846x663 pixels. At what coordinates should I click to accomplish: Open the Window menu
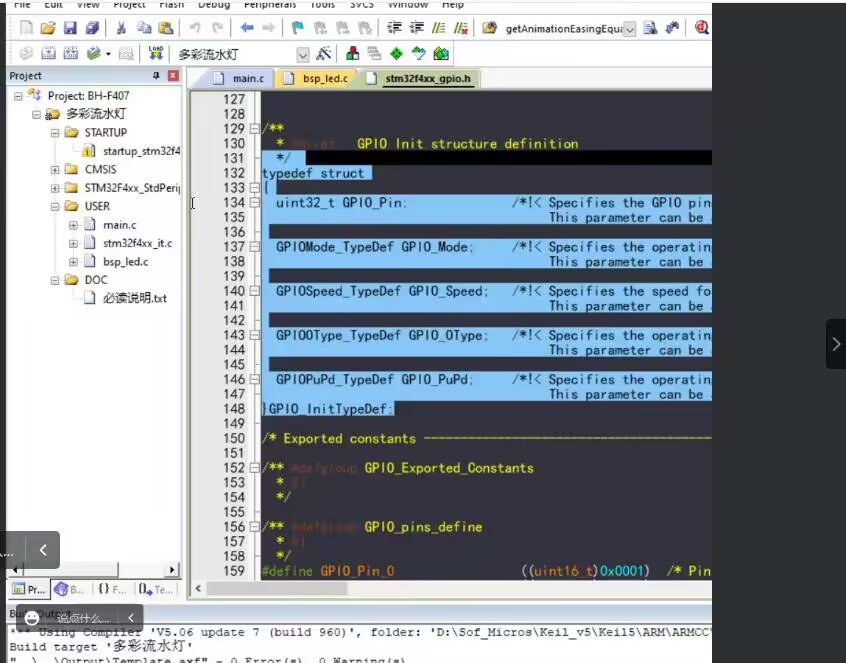408,4
